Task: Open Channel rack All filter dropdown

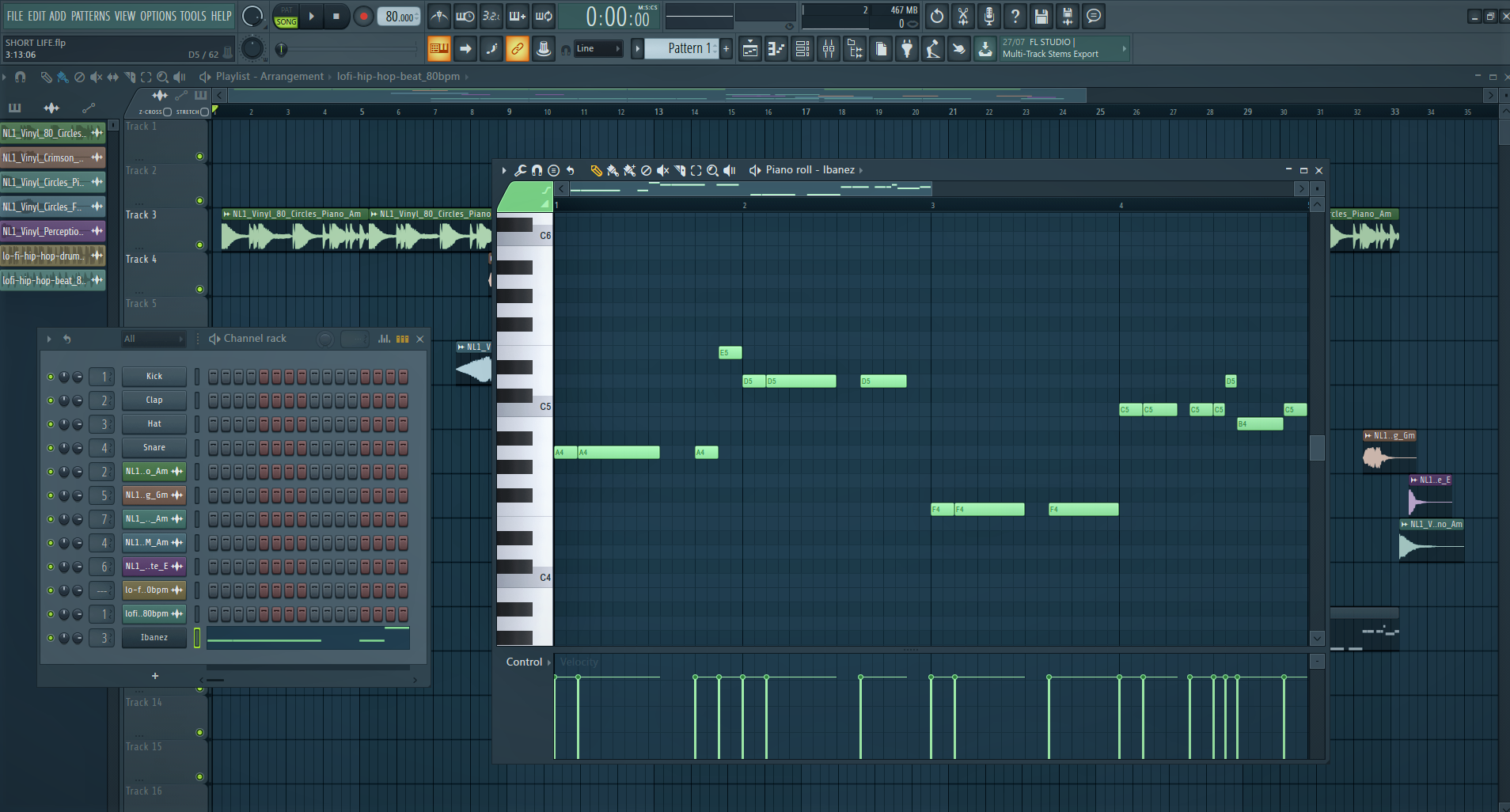Action: 154,339
